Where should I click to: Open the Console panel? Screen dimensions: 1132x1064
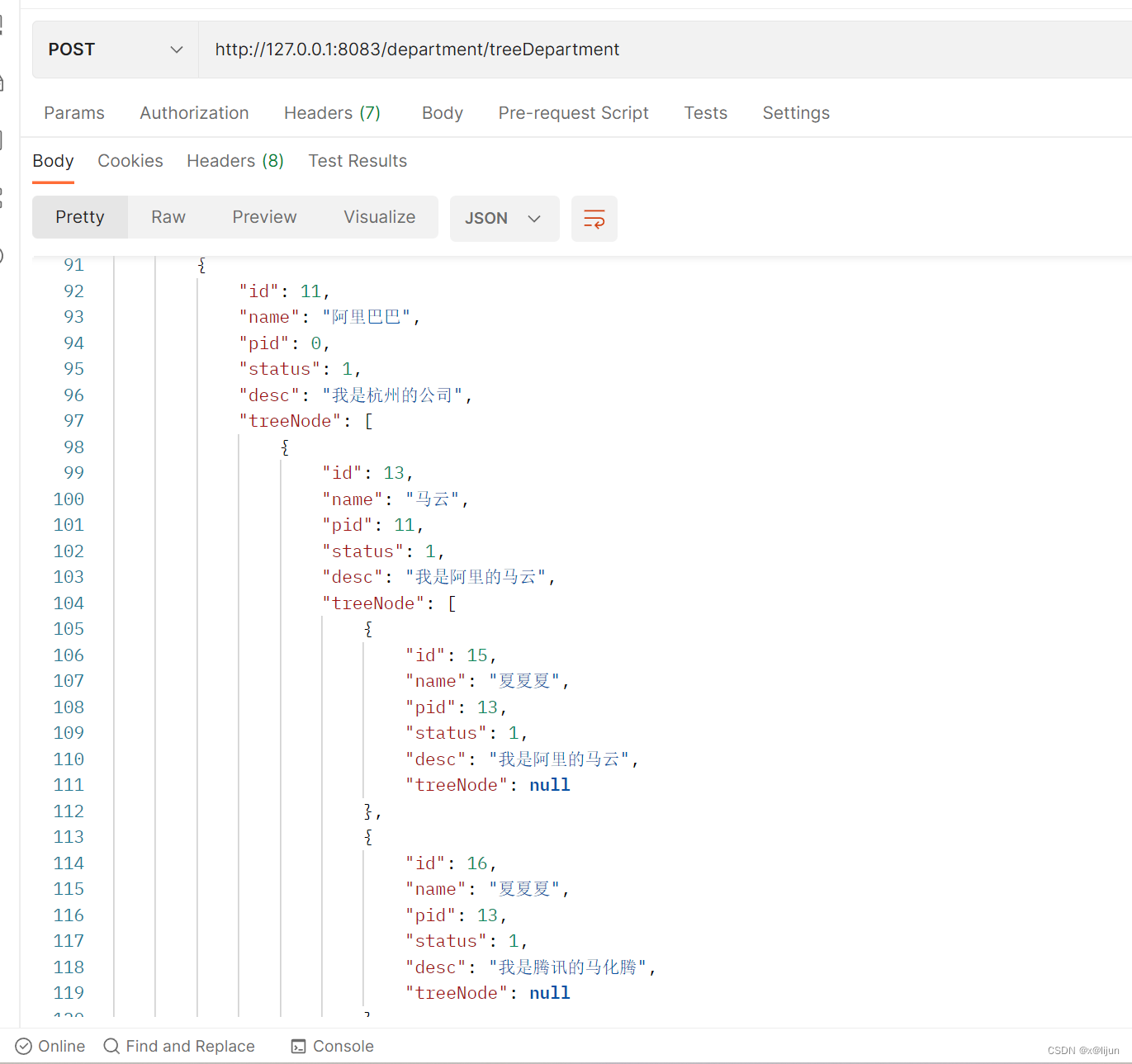coord(333,1046)
